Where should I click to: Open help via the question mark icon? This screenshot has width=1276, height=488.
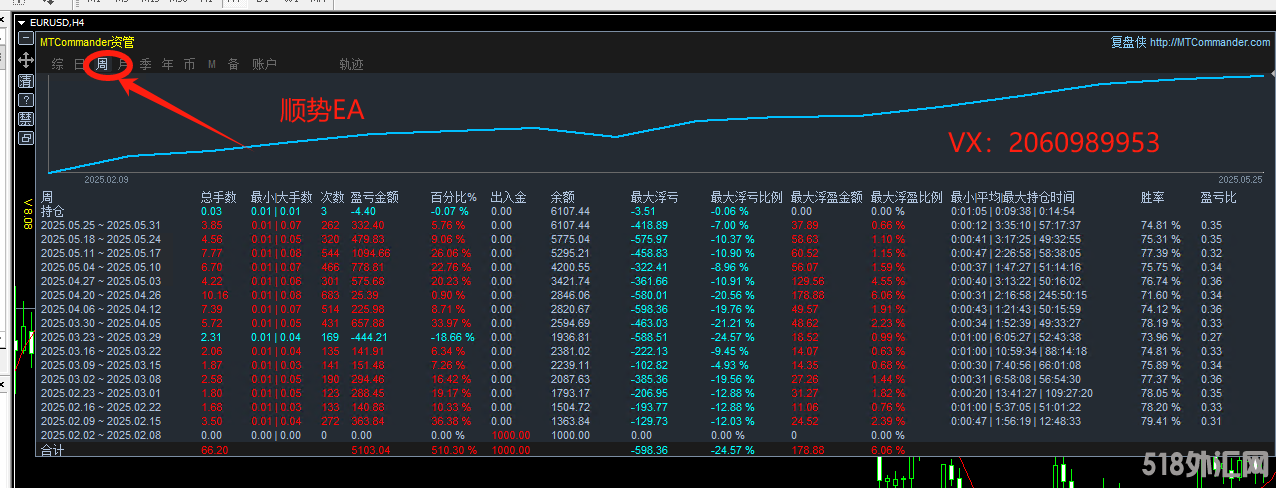[25, 99]
